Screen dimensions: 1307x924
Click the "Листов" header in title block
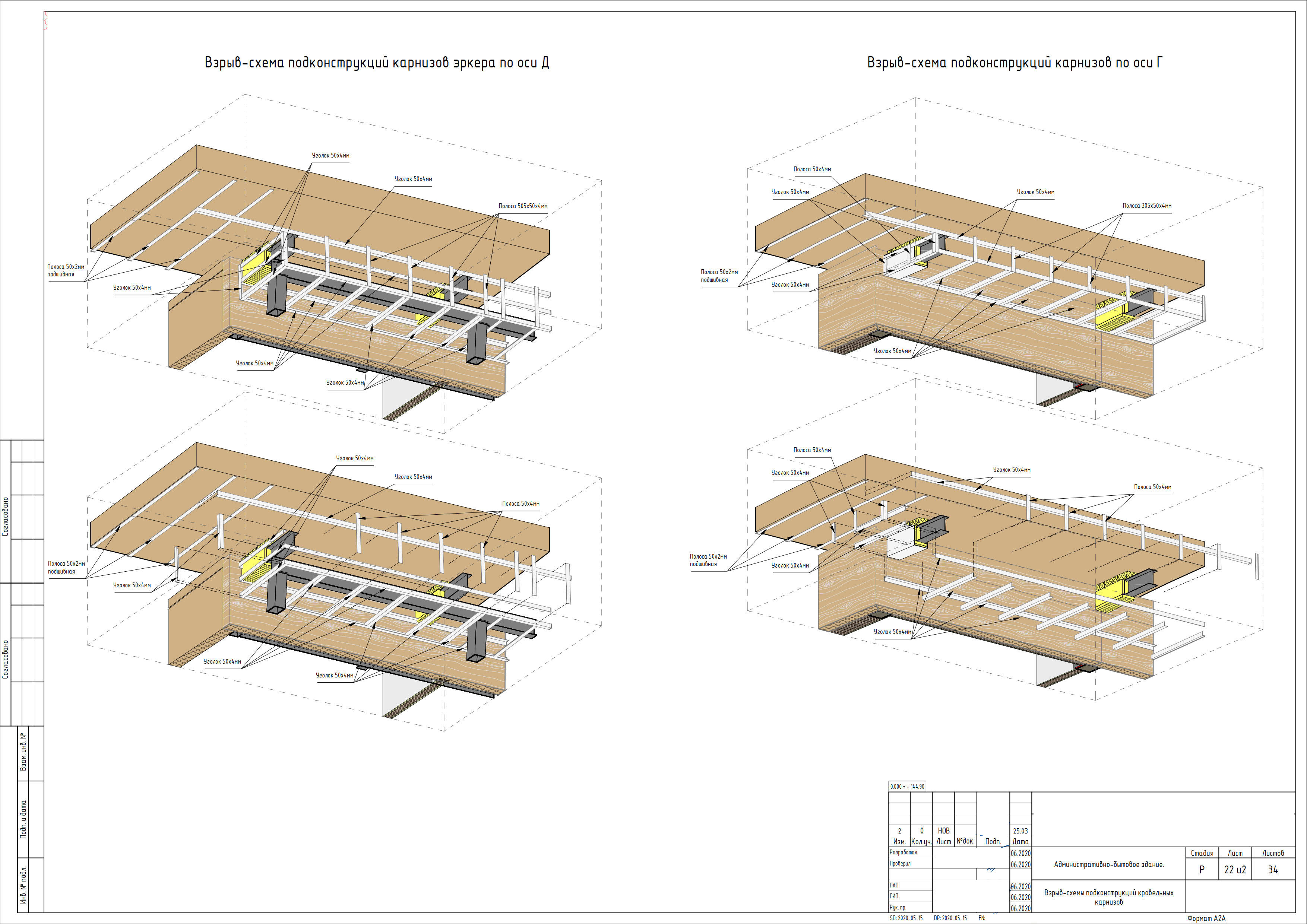1273,853
